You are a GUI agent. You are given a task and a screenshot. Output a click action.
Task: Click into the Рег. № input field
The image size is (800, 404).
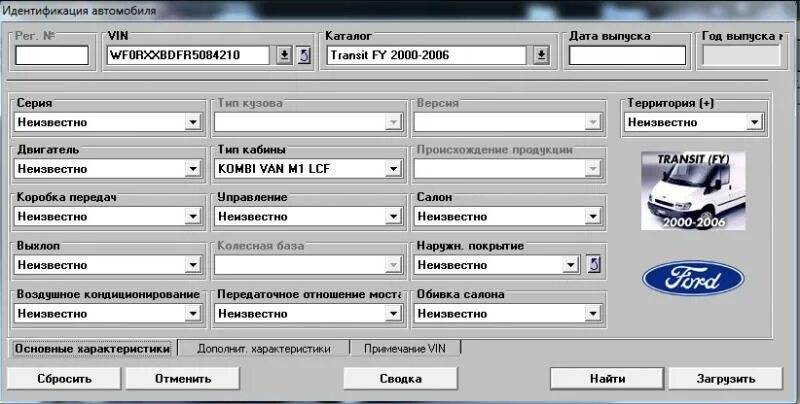click(52, 55)
